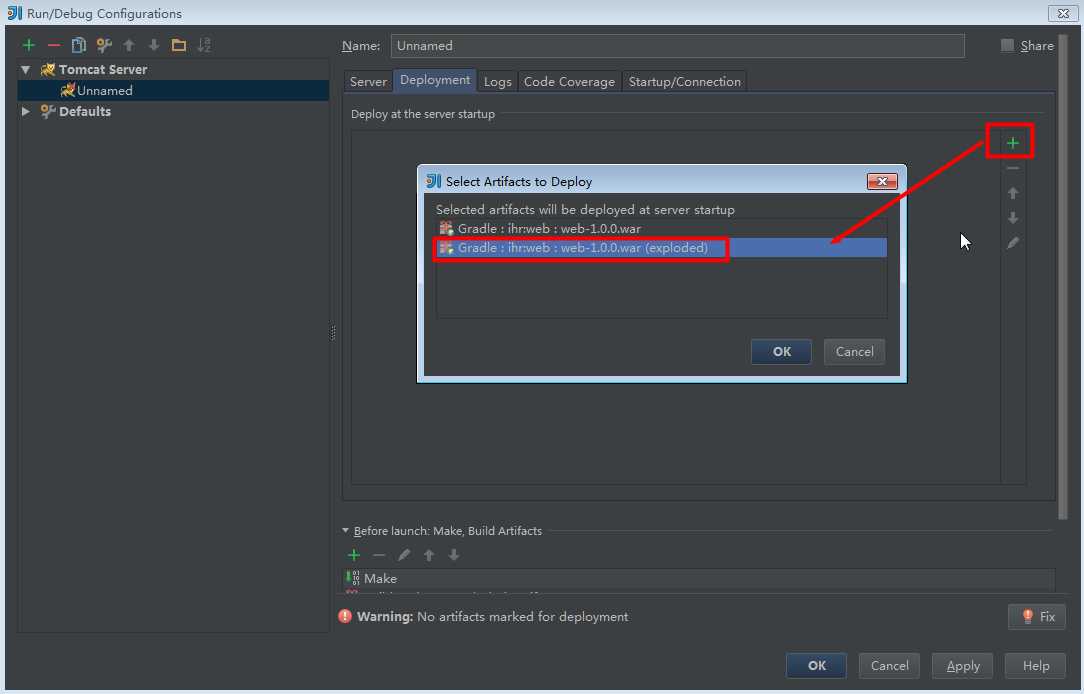Select the Make before-launch task row

[700, 579]
